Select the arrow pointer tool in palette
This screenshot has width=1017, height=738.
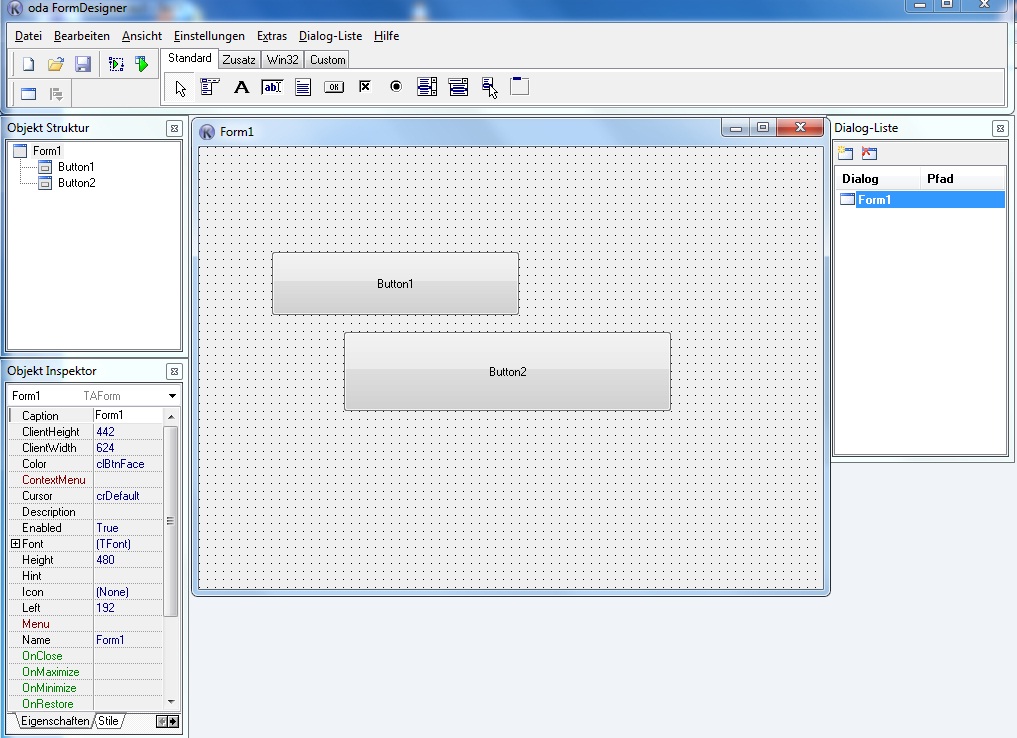pos(181,87)
